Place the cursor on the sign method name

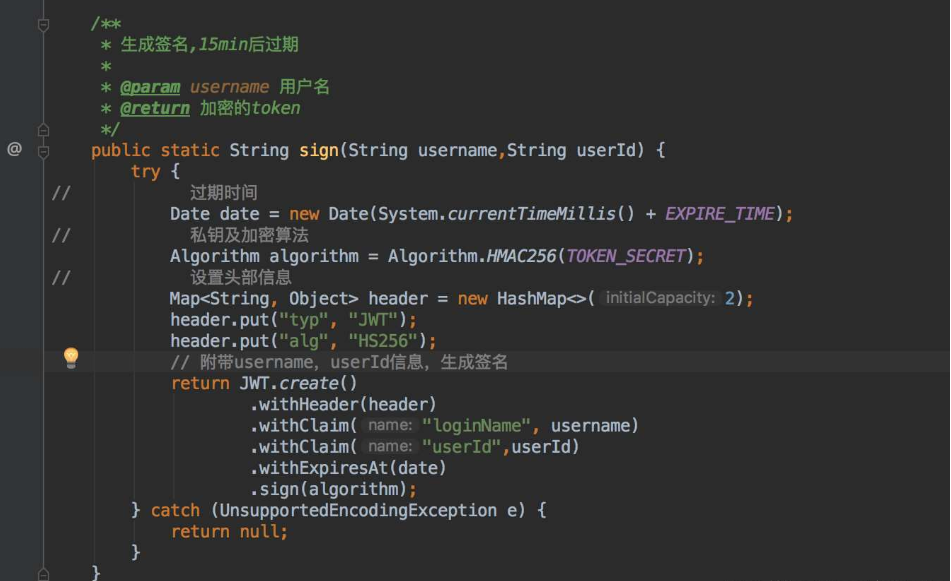(x=319, y=150)
